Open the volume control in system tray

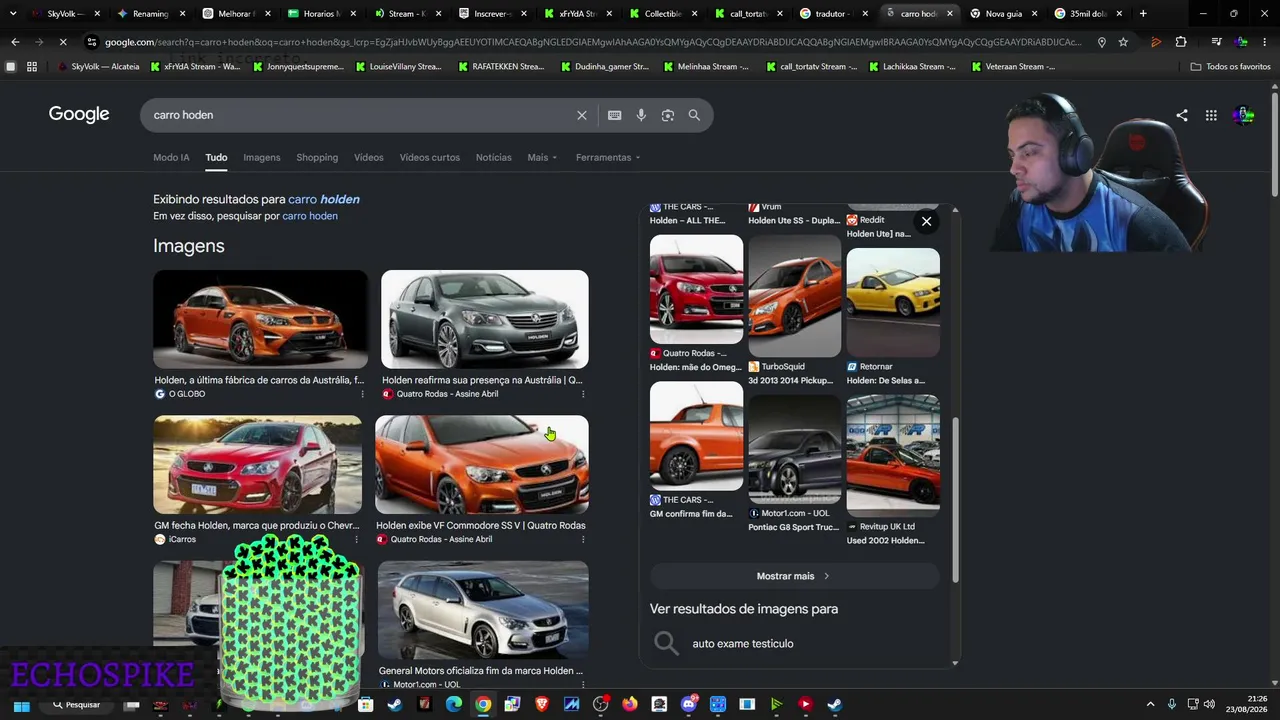tap(1209, 705)
